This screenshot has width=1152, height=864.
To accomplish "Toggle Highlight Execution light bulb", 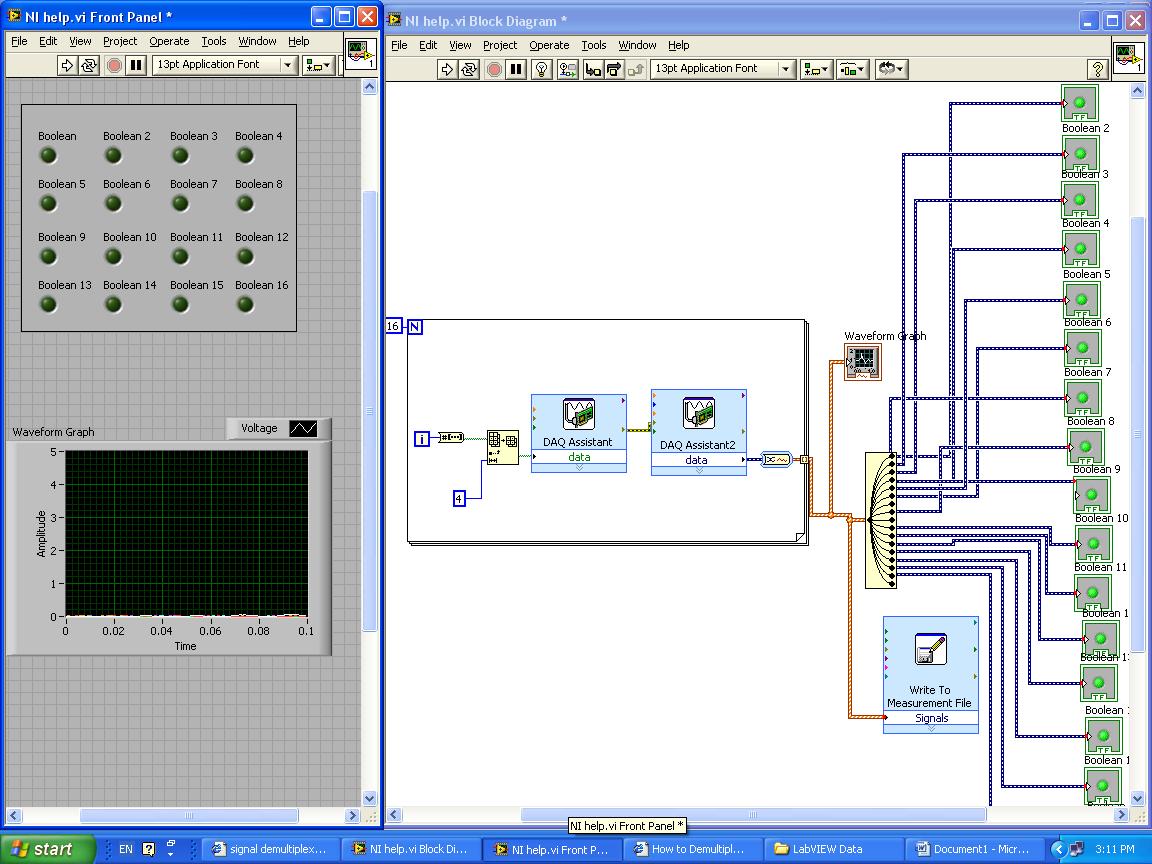I will 542,69.
